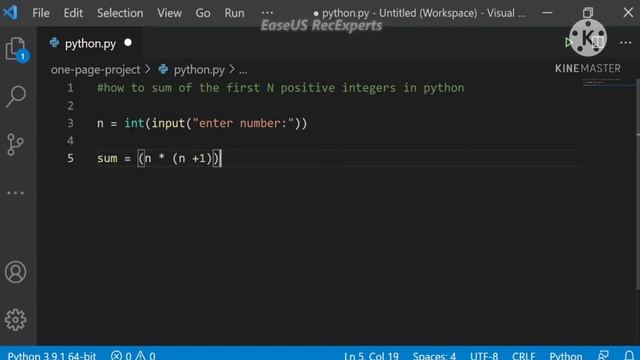Open the Selection menu

(120, 13)
